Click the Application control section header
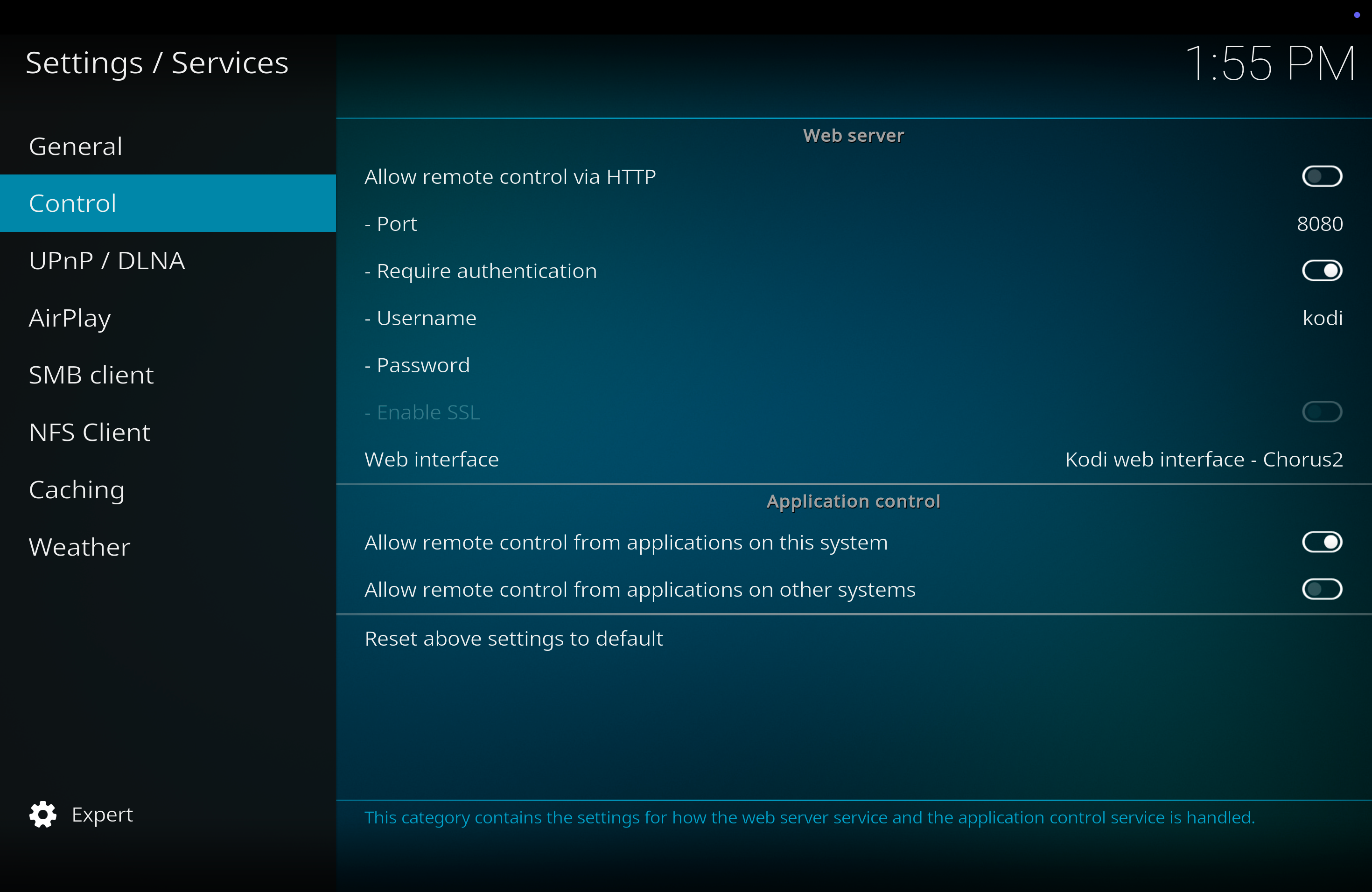 [x=853, y=502]
